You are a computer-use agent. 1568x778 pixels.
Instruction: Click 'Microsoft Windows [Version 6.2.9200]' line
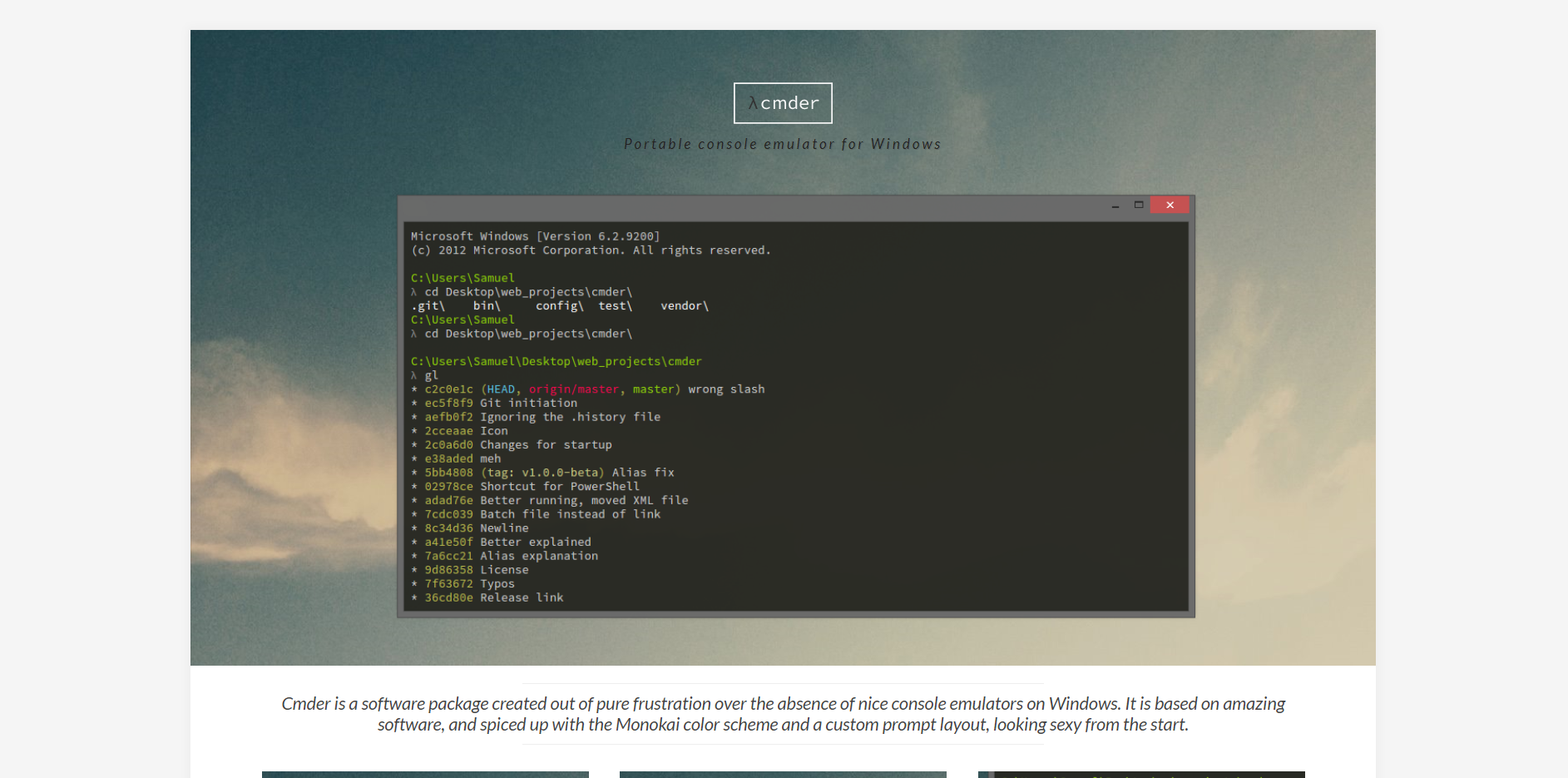point(535,236)
